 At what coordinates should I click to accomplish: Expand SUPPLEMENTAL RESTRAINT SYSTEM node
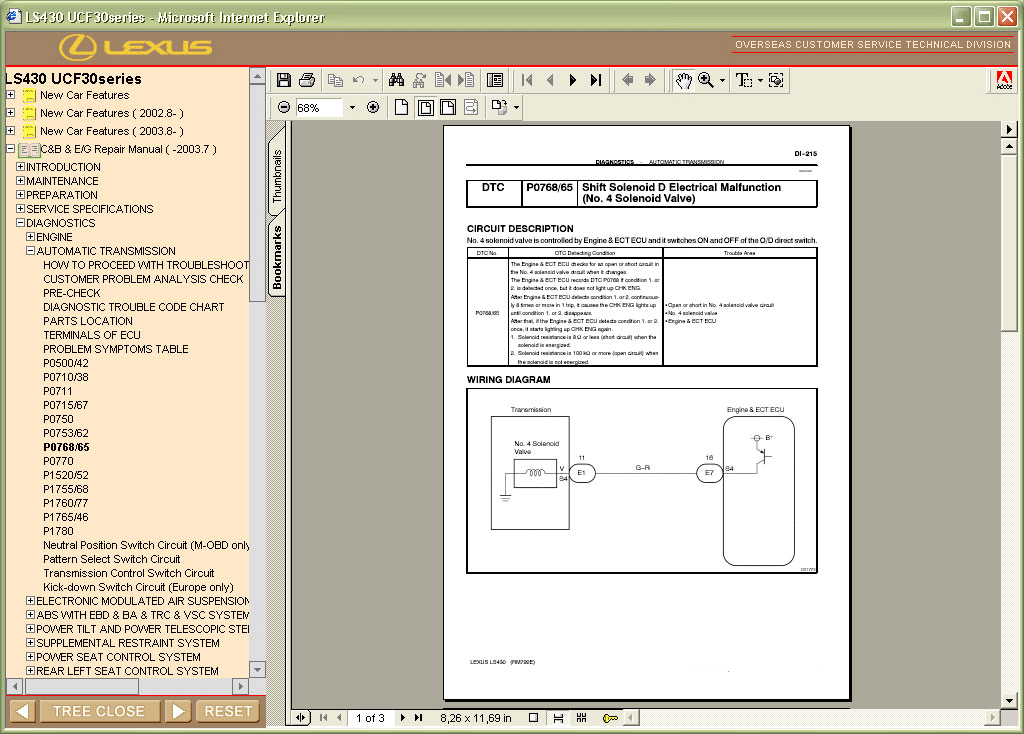(30, 643)
